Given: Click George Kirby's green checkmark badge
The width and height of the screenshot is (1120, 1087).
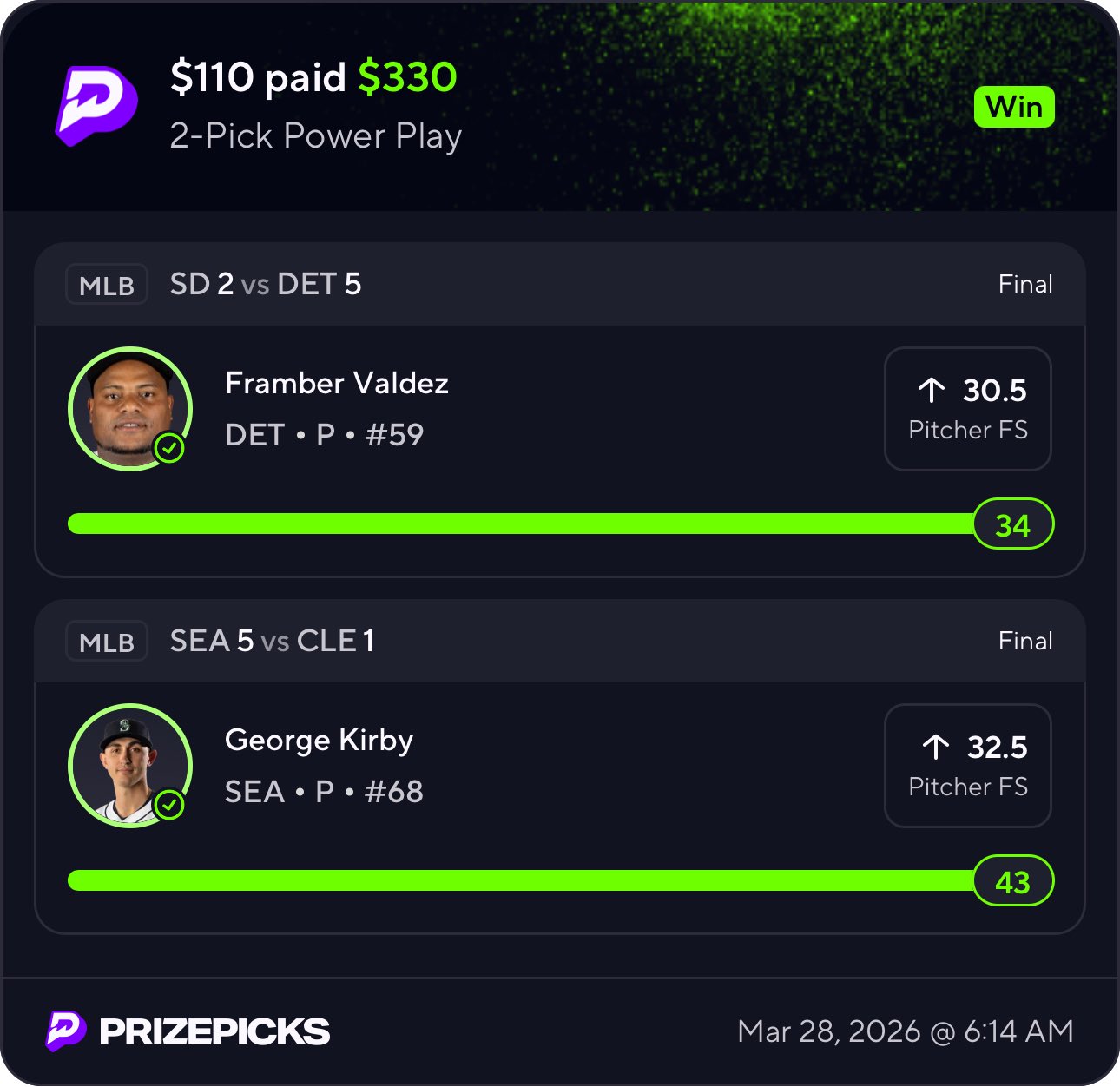Looking at the screenshot, I should pos(169,805).
